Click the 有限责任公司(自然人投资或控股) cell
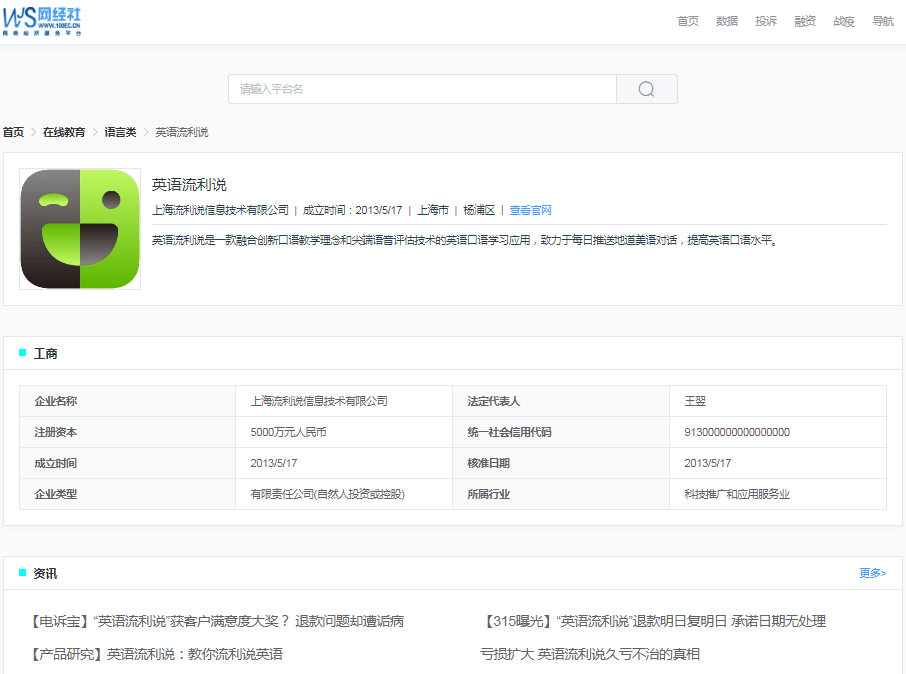This screenshot has width=906, height=674. 344,494
